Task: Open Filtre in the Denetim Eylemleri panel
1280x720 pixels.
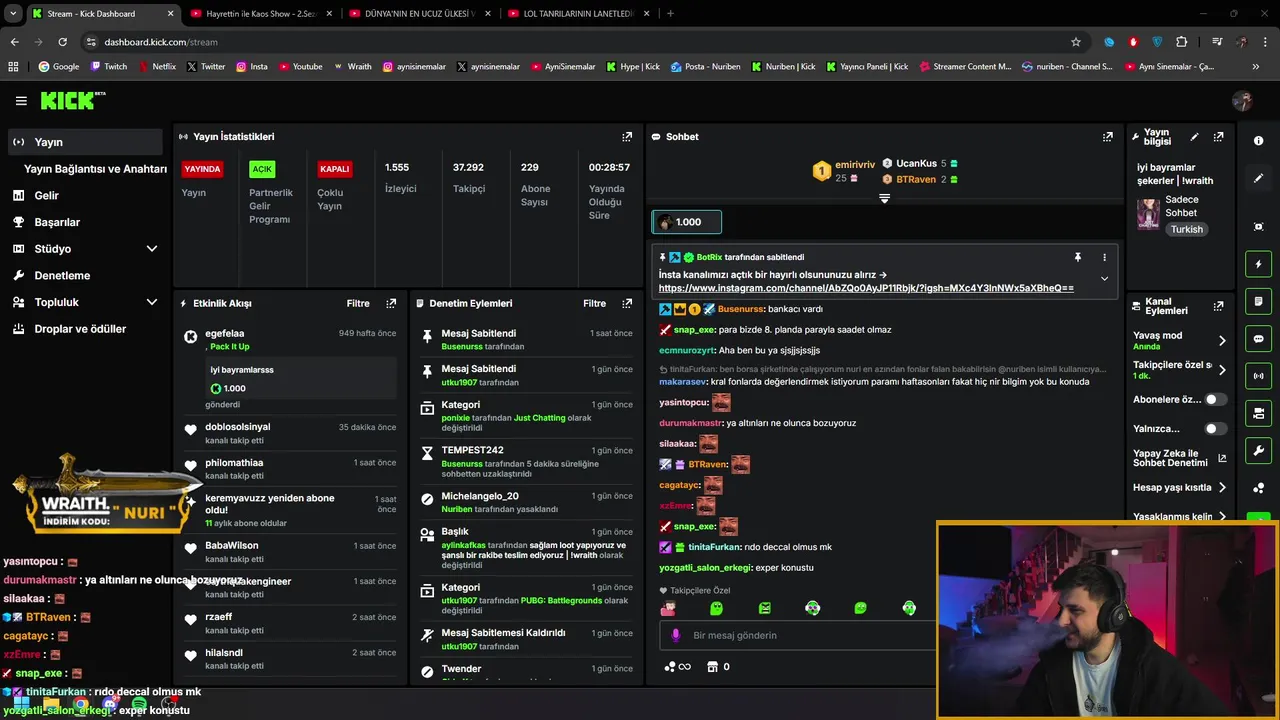Action: click(595, 303)
